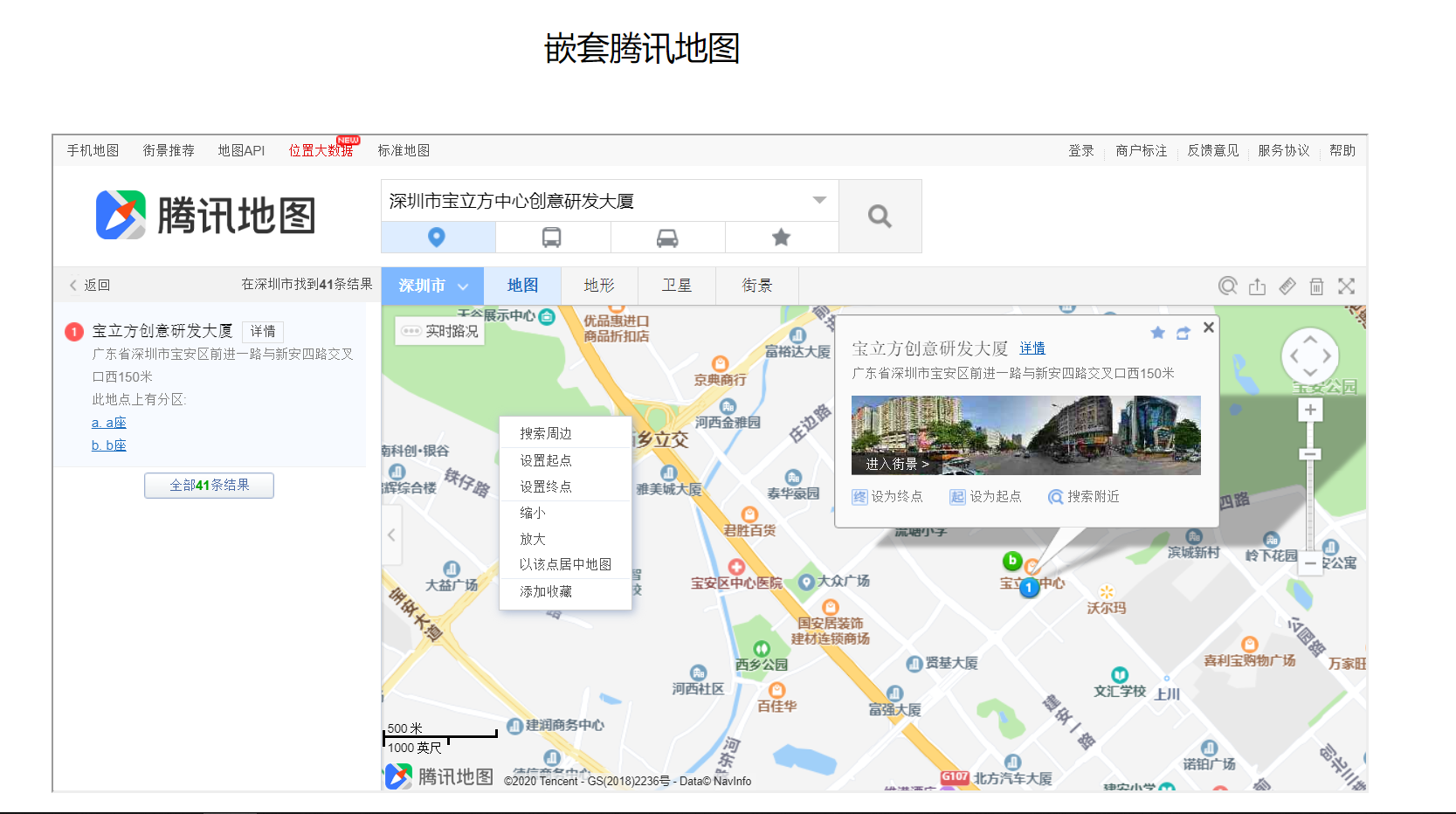
Task: Select the location pin search mode
Action: [438, 237]
